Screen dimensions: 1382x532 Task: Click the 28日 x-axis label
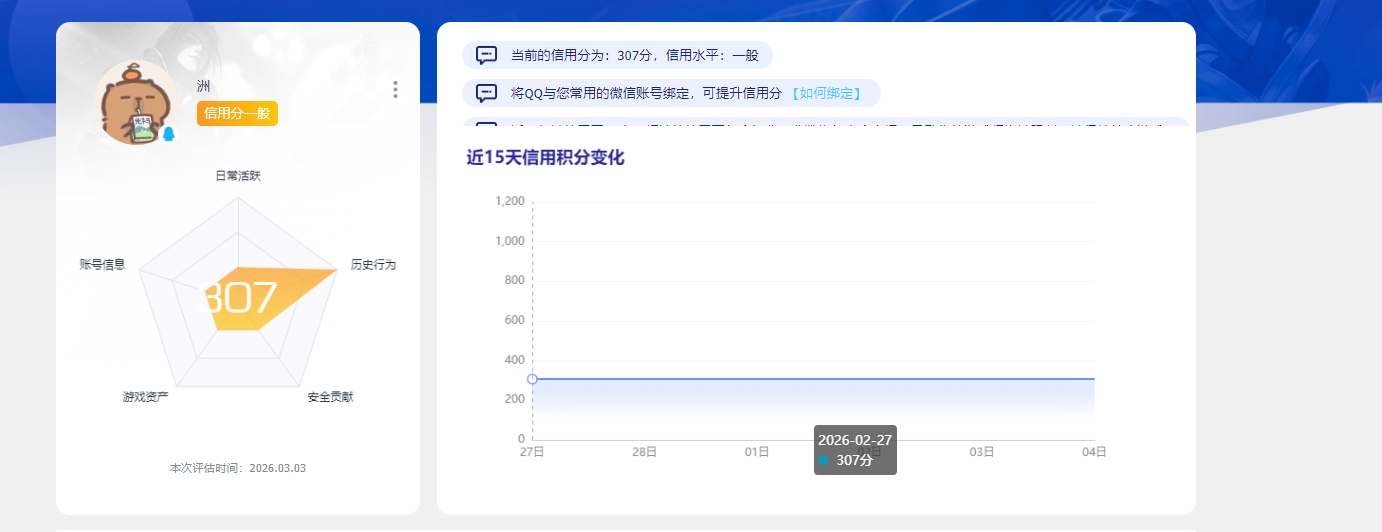click(x=644, y=452)
